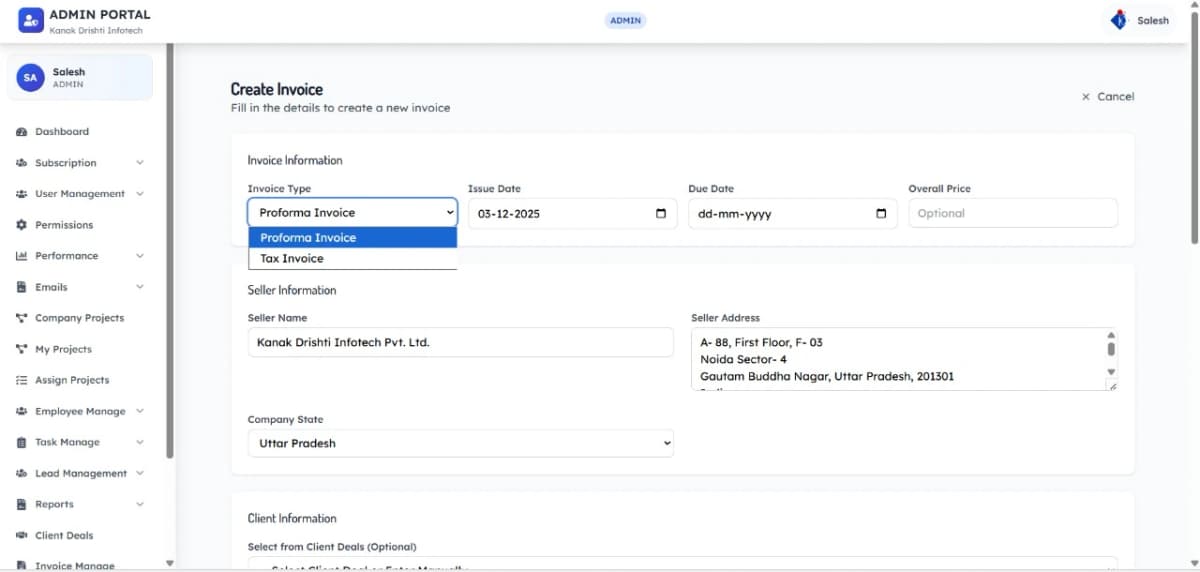Open the Company State dropdown
Screen dimensions: 1200x572
(x=461, y=443)
